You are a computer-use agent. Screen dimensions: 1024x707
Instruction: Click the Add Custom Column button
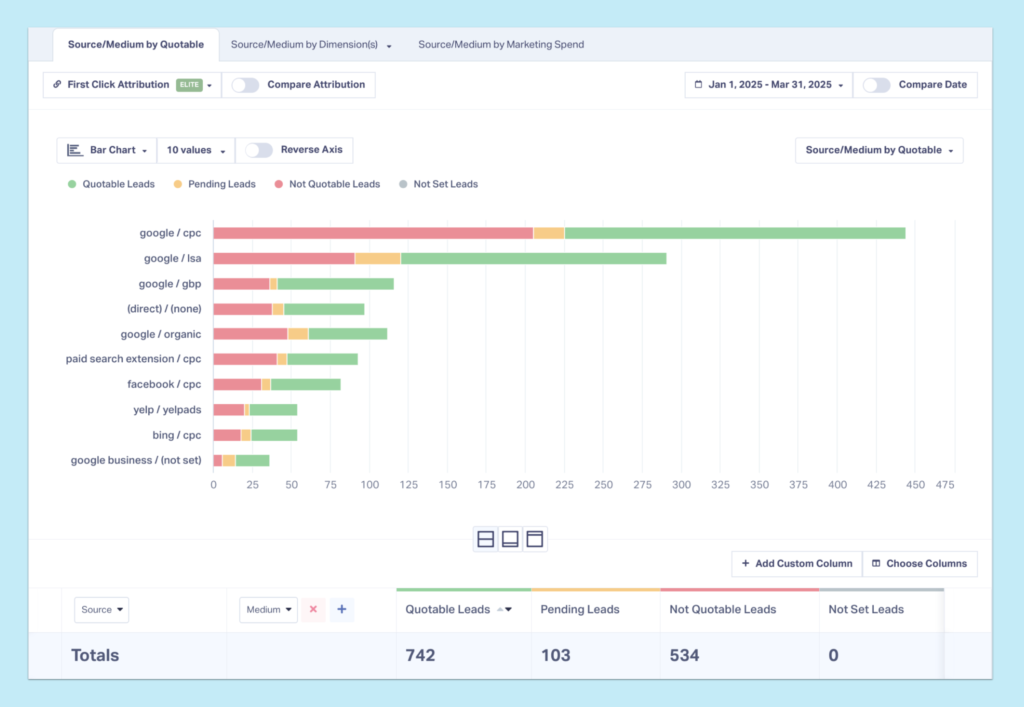tap(796, 563)
